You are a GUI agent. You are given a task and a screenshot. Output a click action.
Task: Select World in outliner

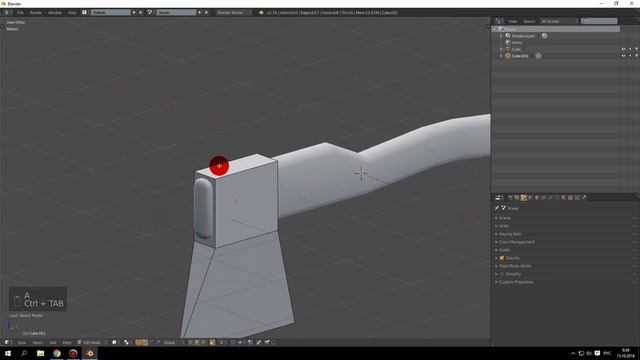[x=517, y=42]
